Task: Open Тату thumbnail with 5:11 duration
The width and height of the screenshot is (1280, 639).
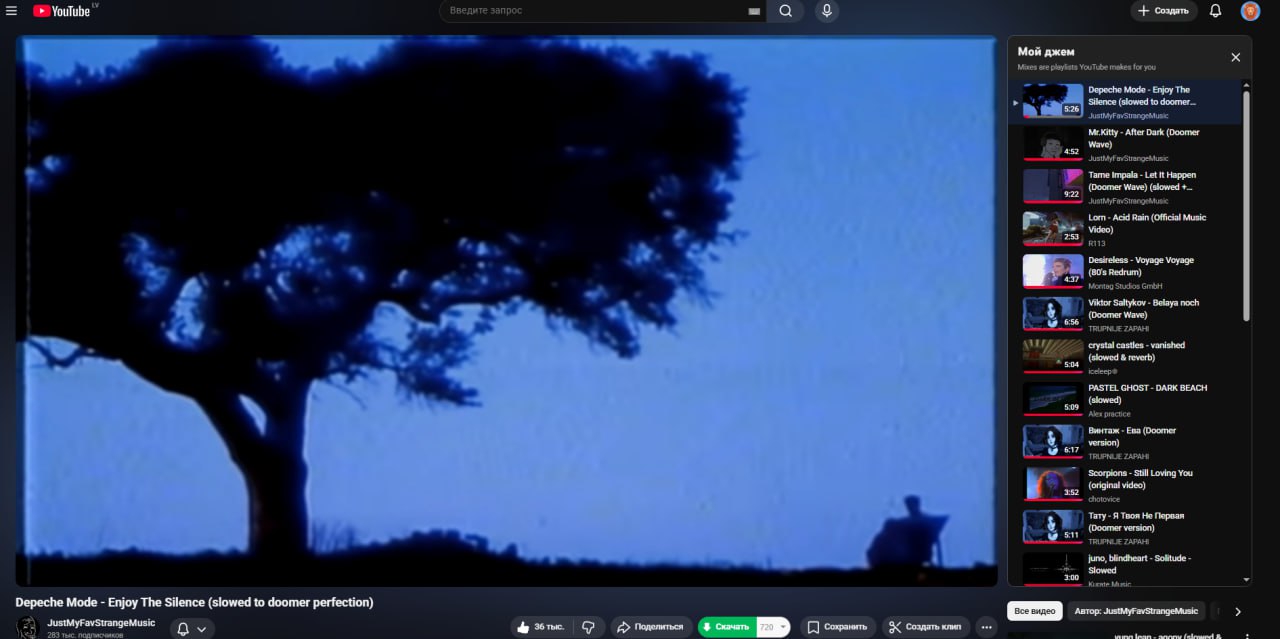Action: click(1052, 527)
